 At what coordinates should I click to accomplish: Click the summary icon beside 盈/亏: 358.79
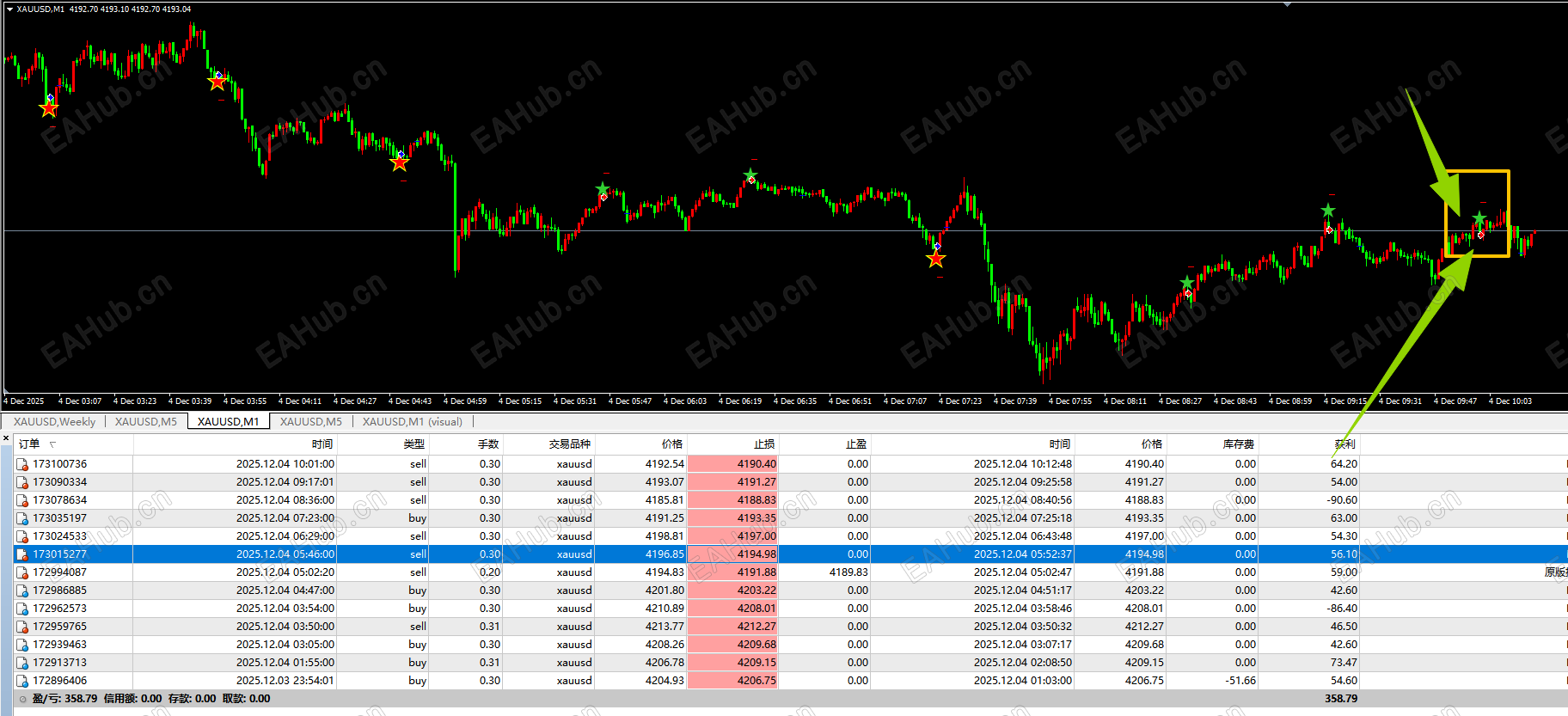tap(23, 699)
